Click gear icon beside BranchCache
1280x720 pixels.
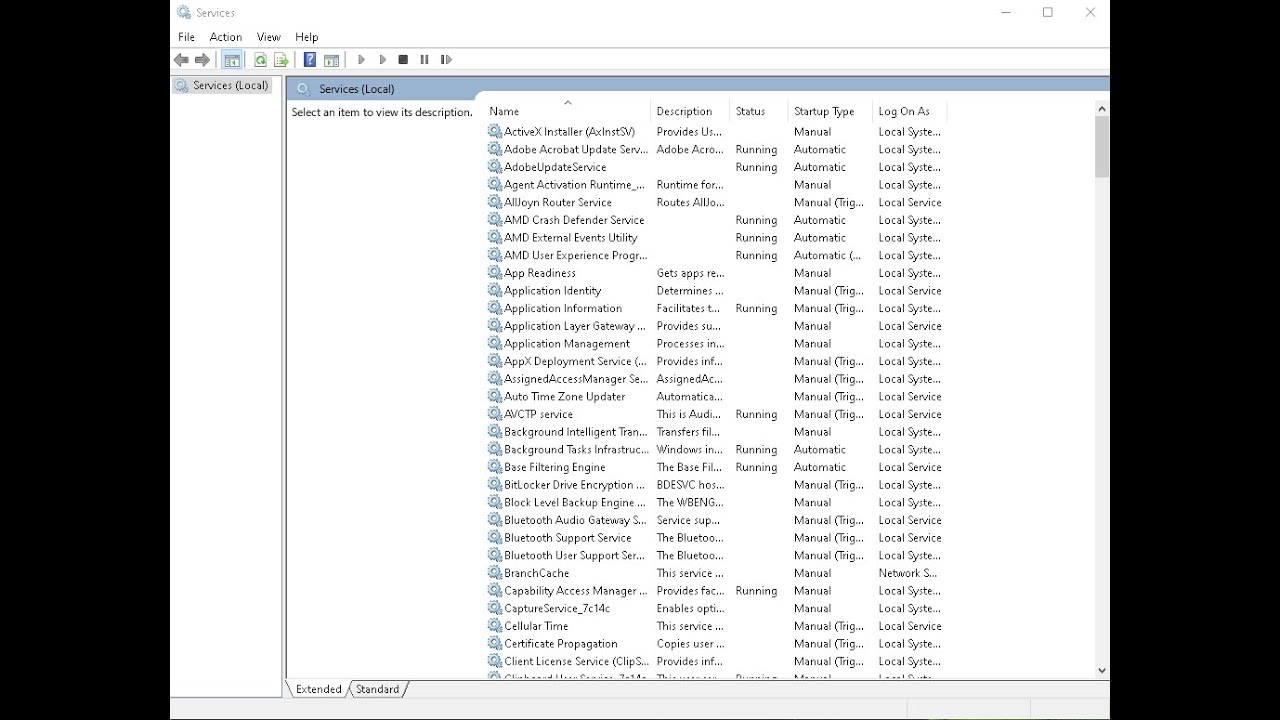494,573
